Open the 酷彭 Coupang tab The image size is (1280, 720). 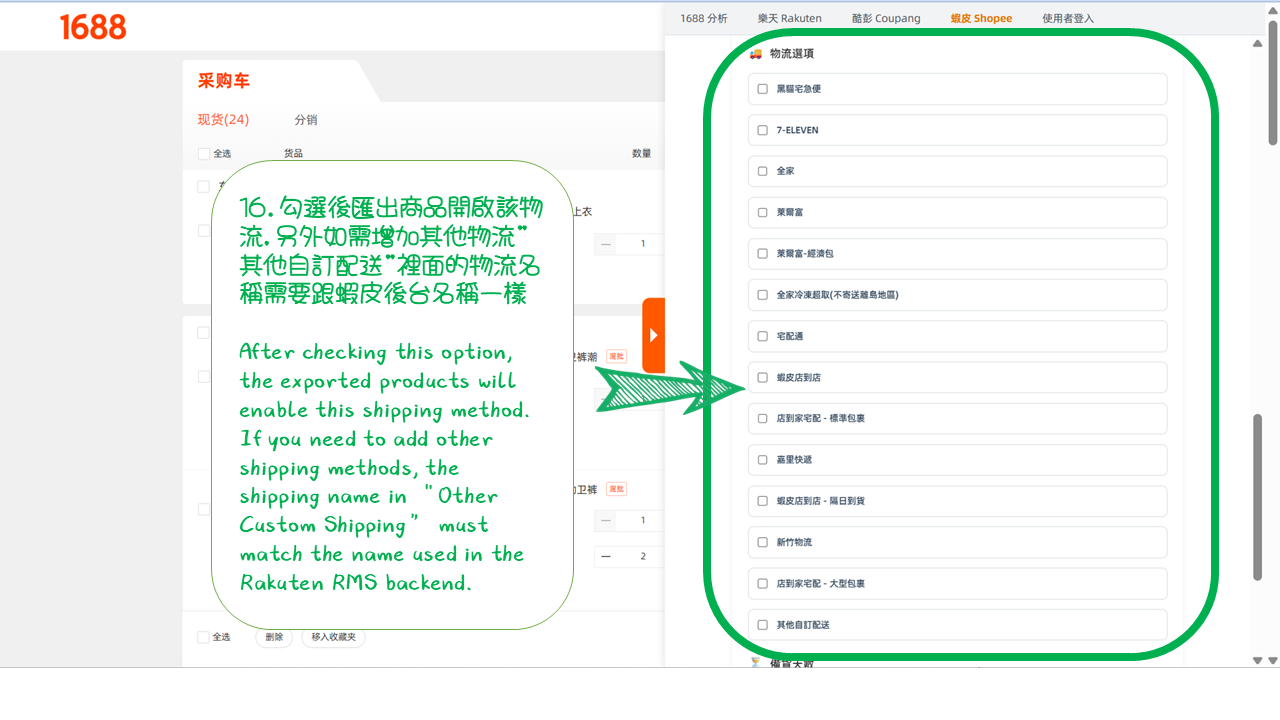[885, 17]
